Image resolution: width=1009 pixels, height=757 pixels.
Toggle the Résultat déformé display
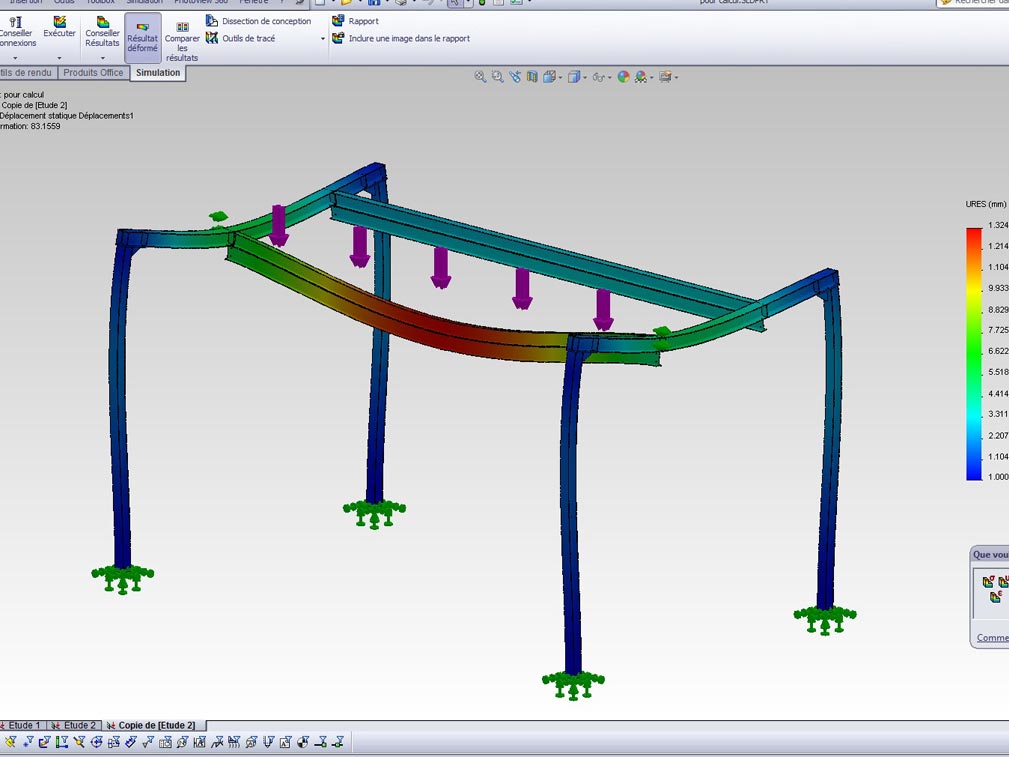pyautogui.click(x=142, y=37)
